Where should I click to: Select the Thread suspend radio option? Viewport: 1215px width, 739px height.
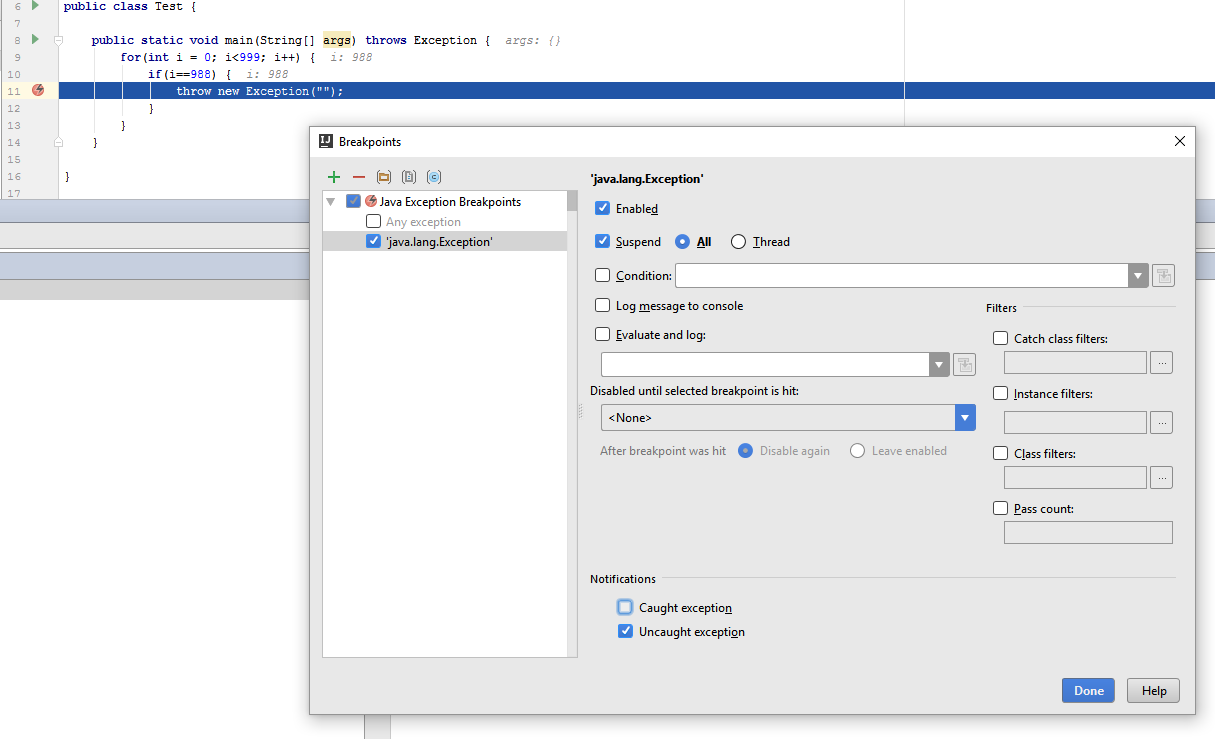739,241
